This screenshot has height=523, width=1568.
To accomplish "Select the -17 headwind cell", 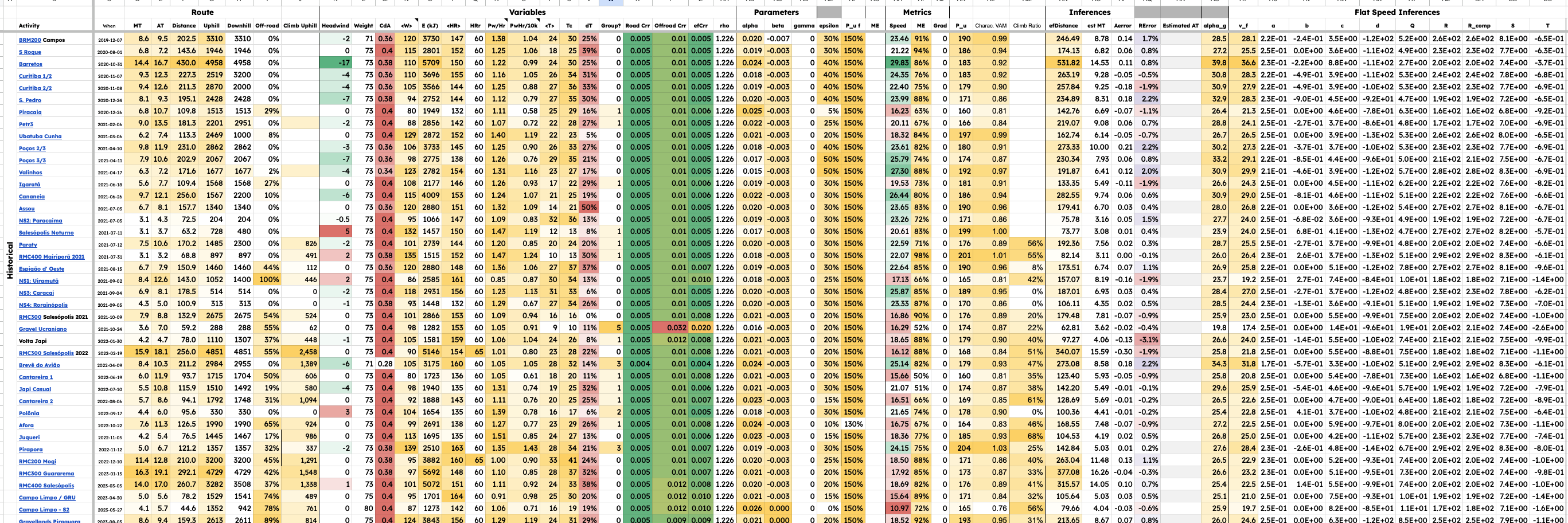I will click(336, 63).
